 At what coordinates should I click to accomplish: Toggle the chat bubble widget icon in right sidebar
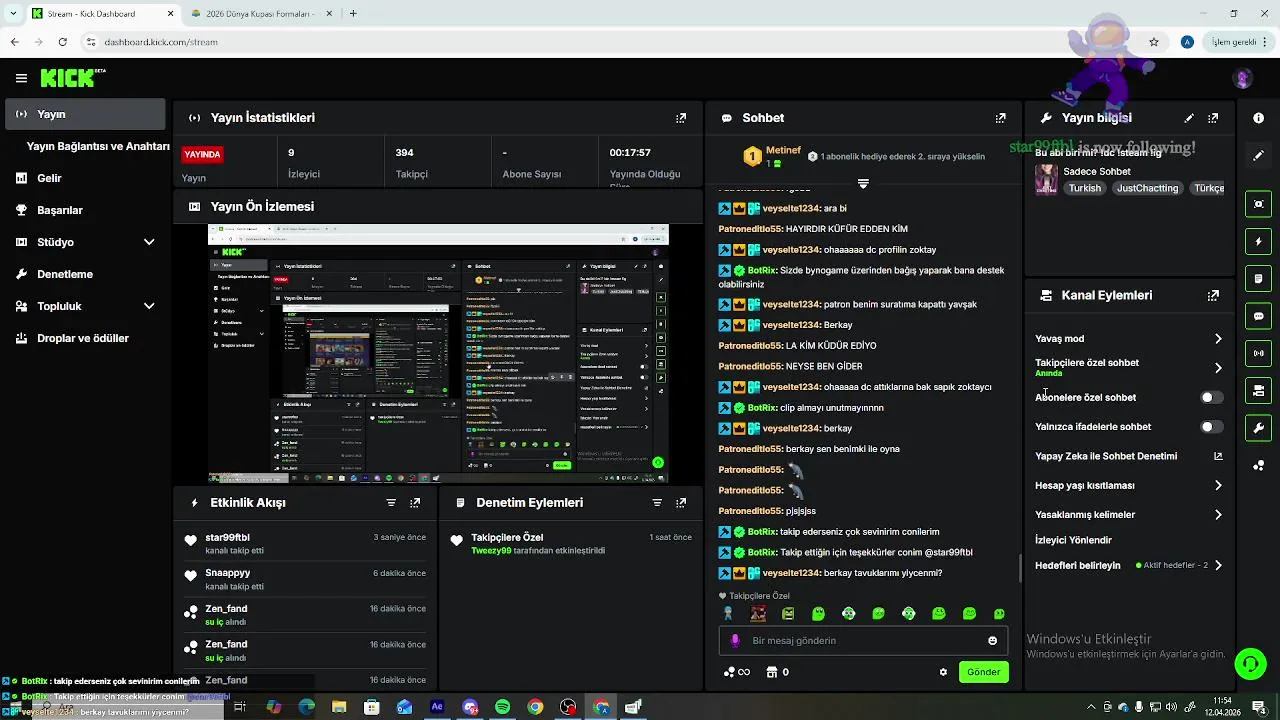[x=1258, y=316]
